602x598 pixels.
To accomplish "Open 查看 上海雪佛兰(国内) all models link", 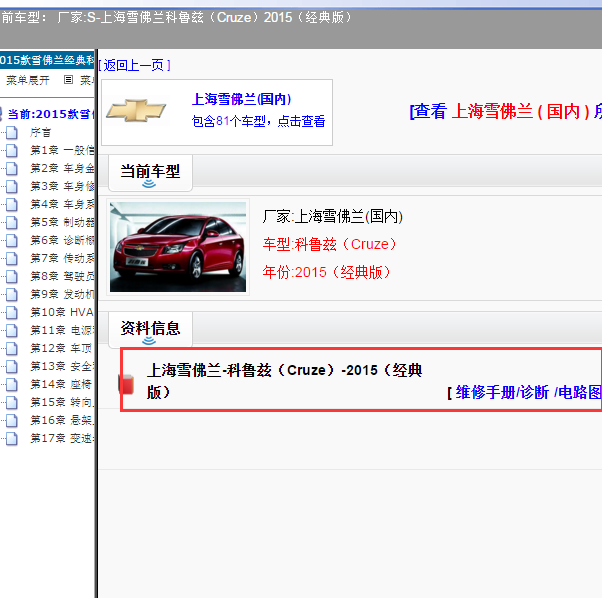I will [505, 112].
